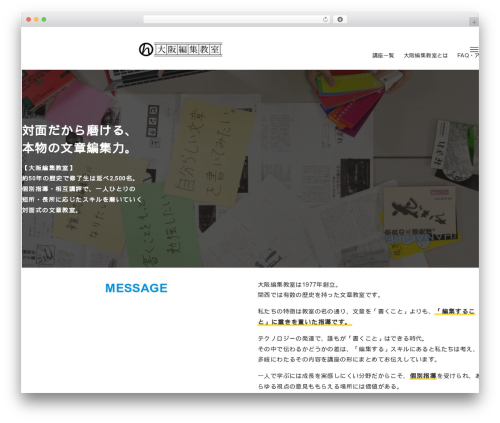Open a new tab with plus button
Image resolution: width=500 pixels, height=423 pixels.
click(474, 22)
